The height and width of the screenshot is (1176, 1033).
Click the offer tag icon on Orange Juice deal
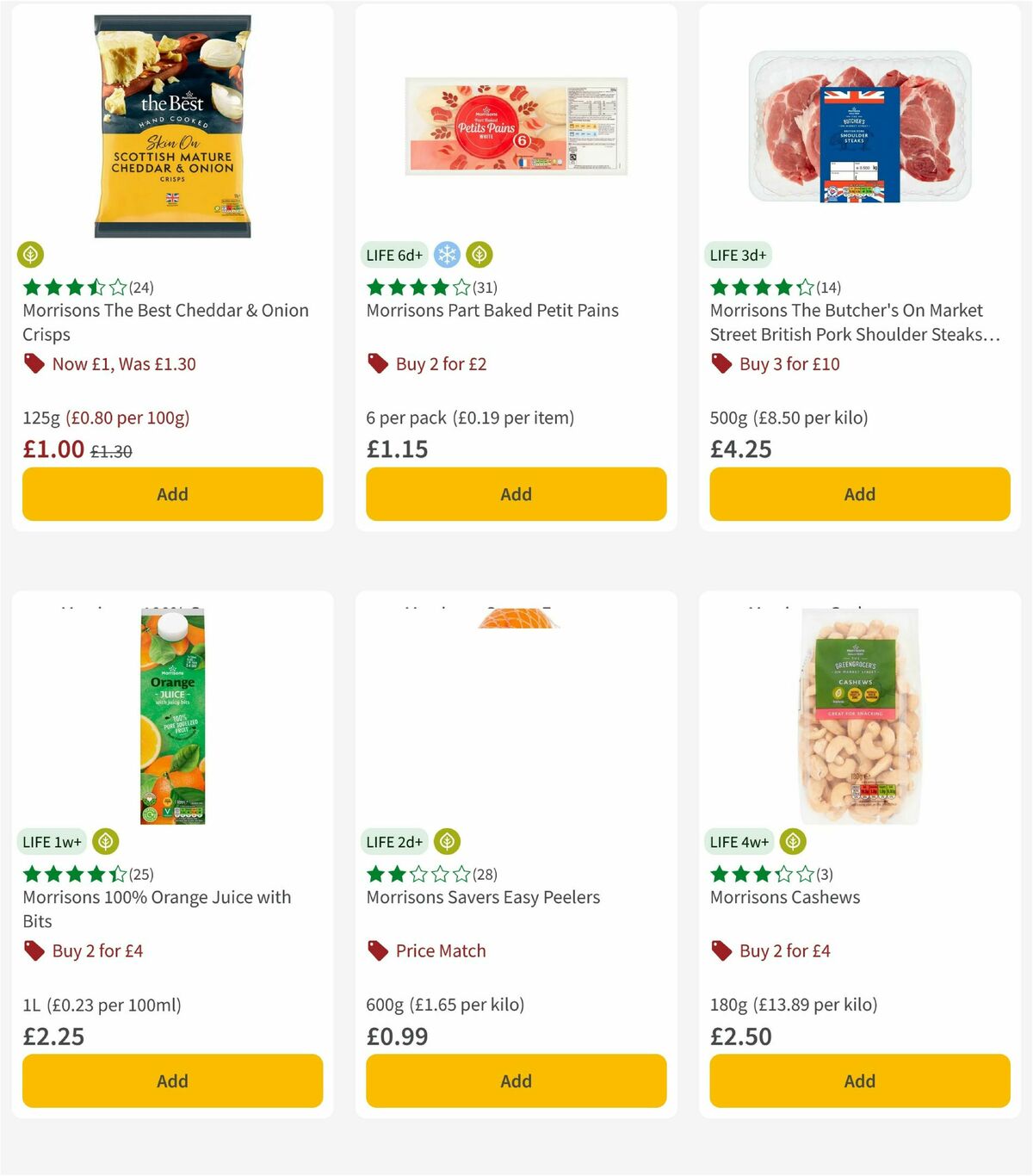pos(34,950)
